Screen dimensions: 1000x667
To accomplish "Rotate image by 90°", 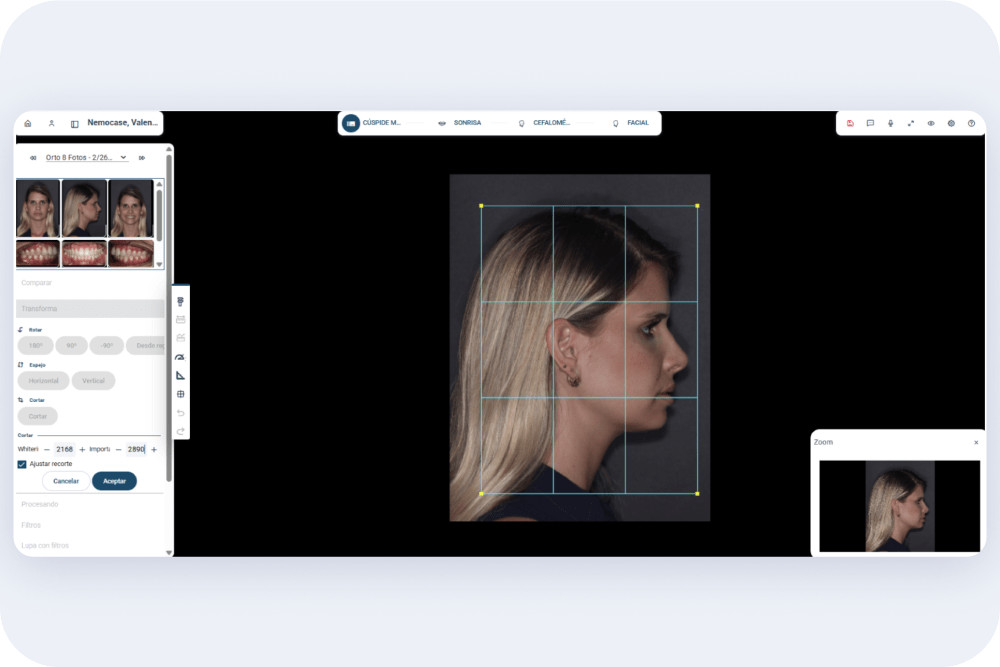I will 71,346.
